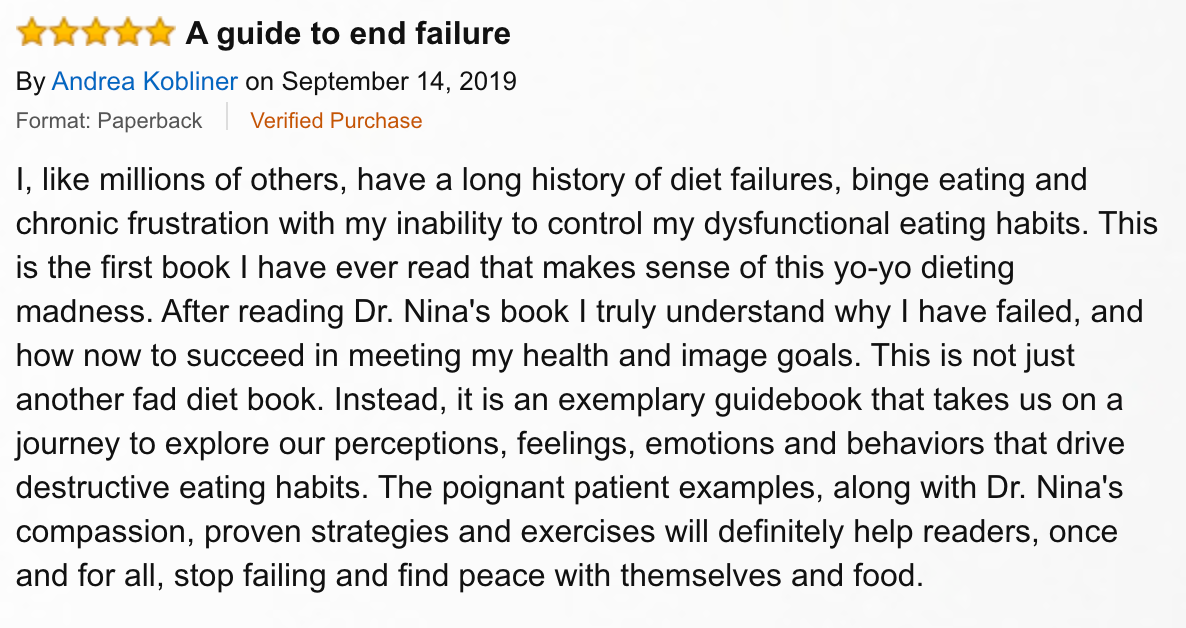
Task: Click the second gold rating star
Action: pos(64,33)
